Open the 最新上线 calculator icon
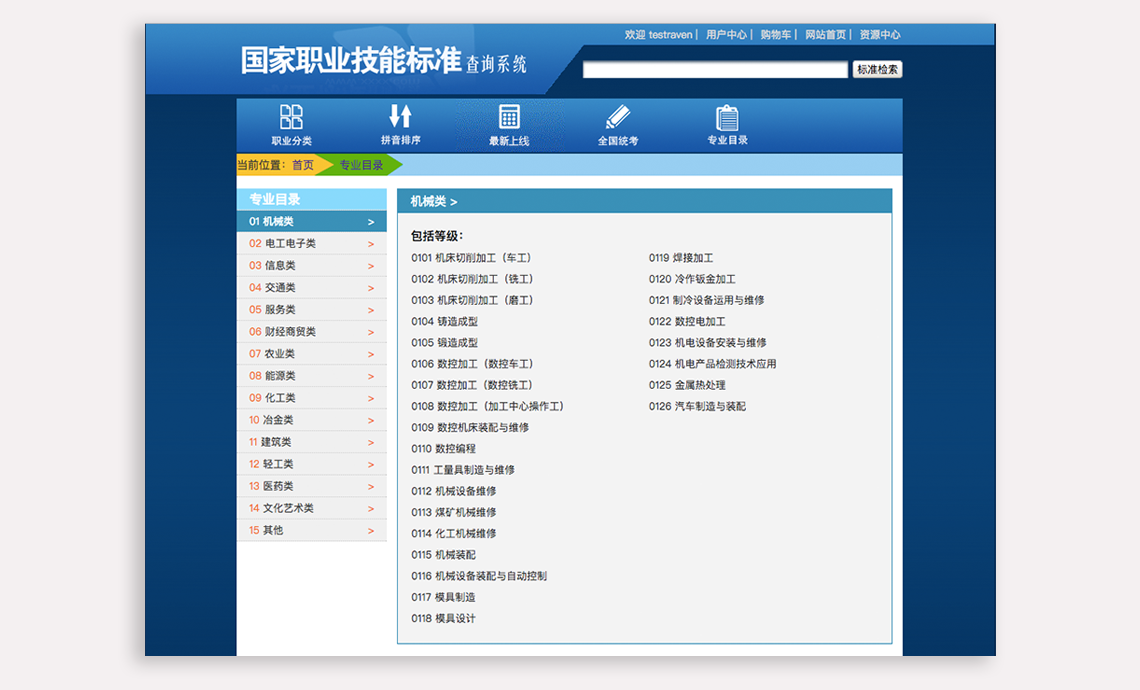The image size is (1140, 690). point(509,117)
